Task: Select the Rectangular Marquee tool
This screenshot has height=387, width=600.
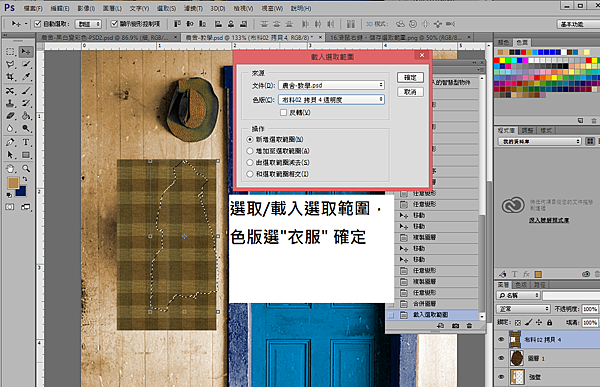Action: click(10, 52)
